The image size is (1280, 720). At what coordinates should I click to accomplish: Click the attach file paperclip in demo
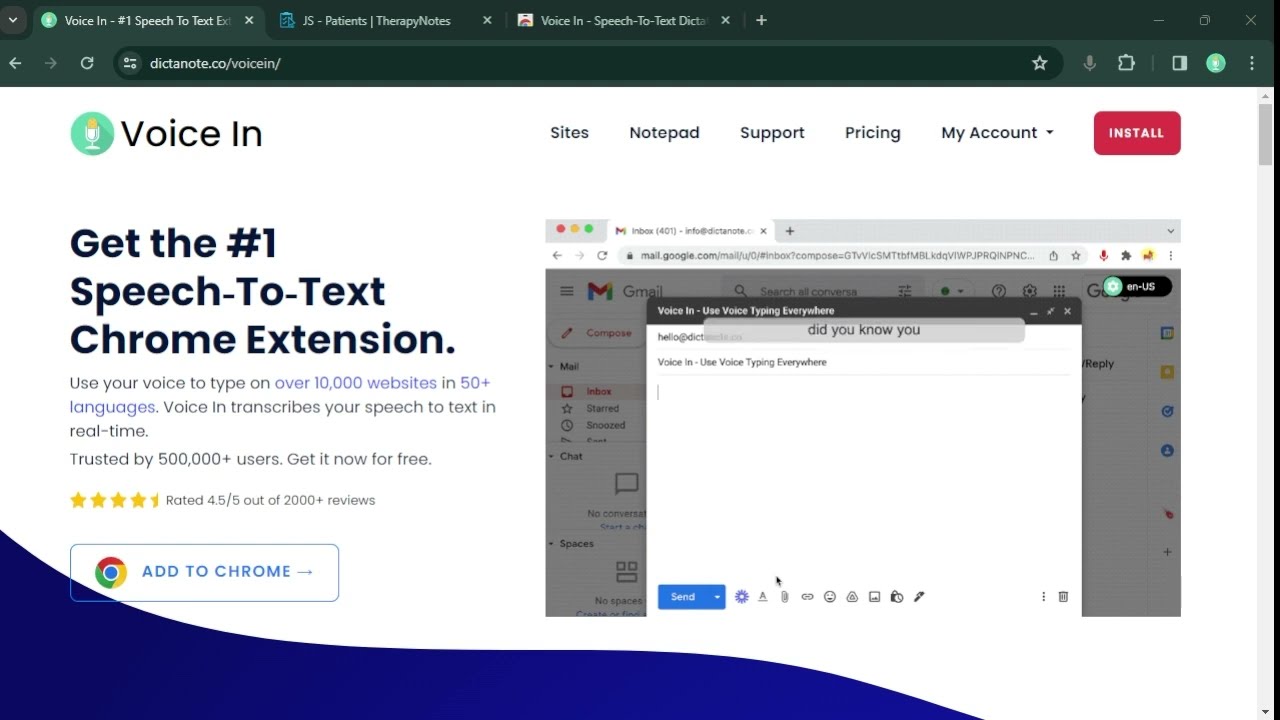[785, 597]
